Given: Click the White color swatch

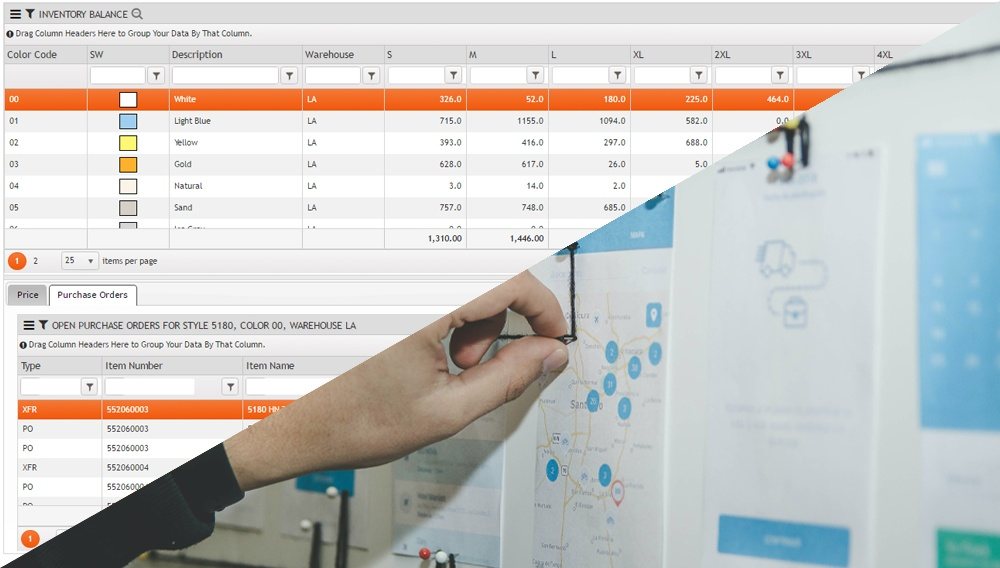Looking at the screenshot, I should pyautogui.click(x=128, y=99).
